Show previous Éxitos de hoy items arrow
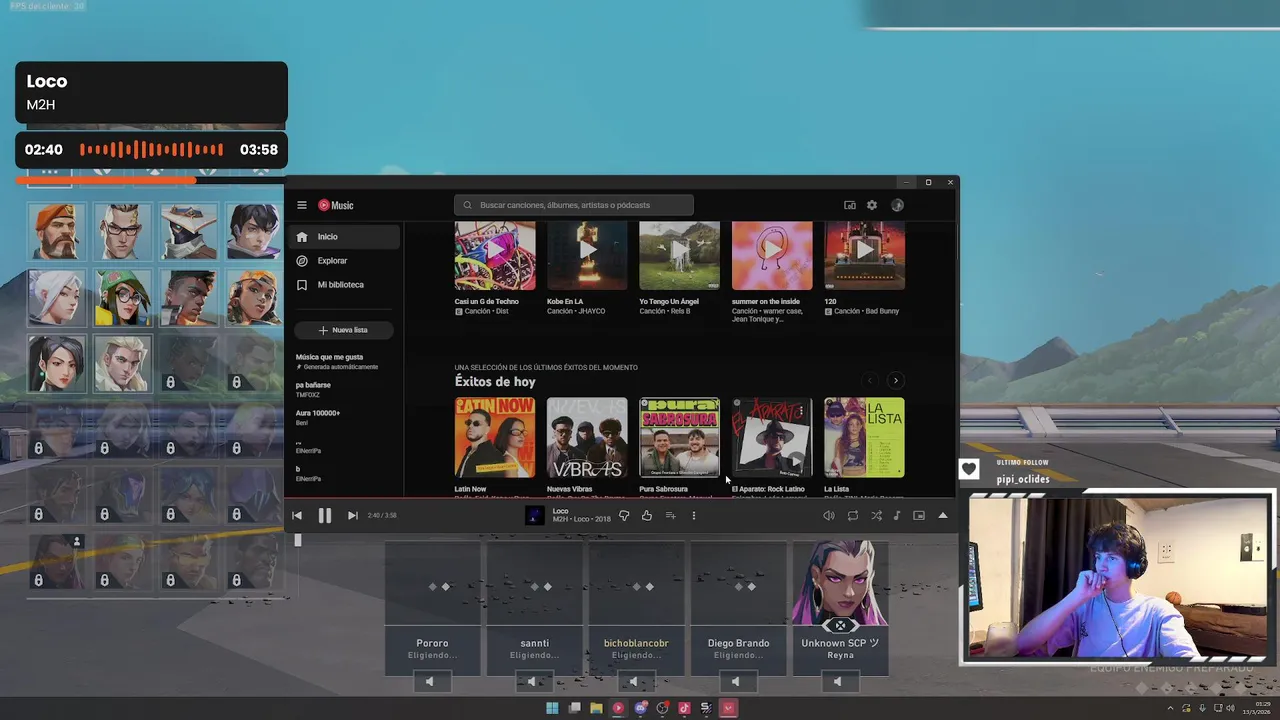Viewport: 1280px width, 720px height. coord(870,381)
